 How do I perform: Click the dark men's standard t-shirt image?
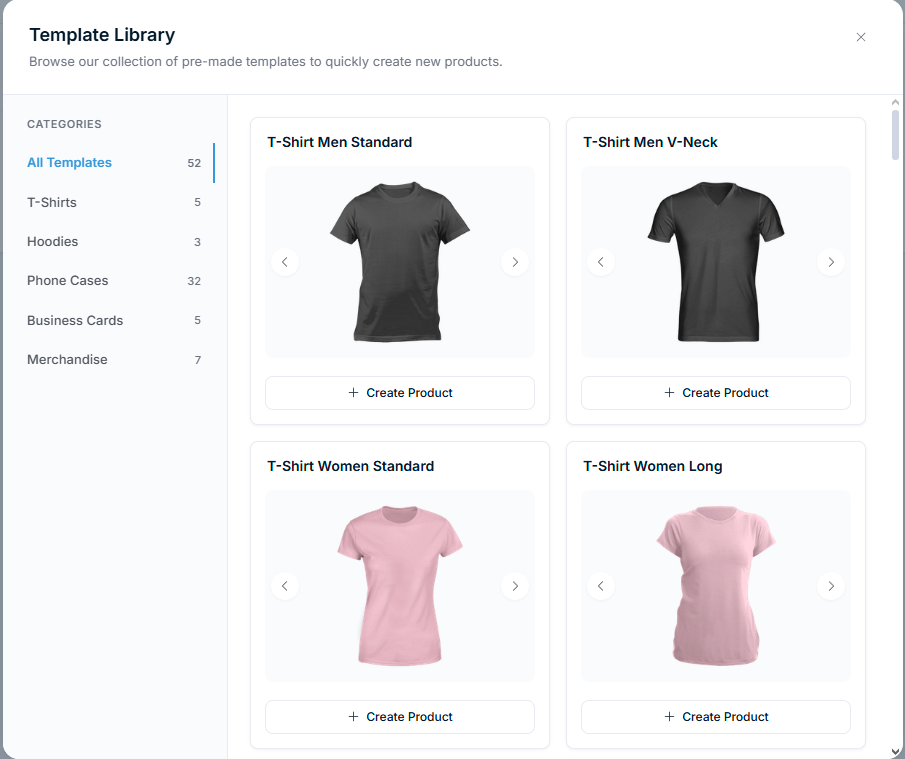coord(399,262)
